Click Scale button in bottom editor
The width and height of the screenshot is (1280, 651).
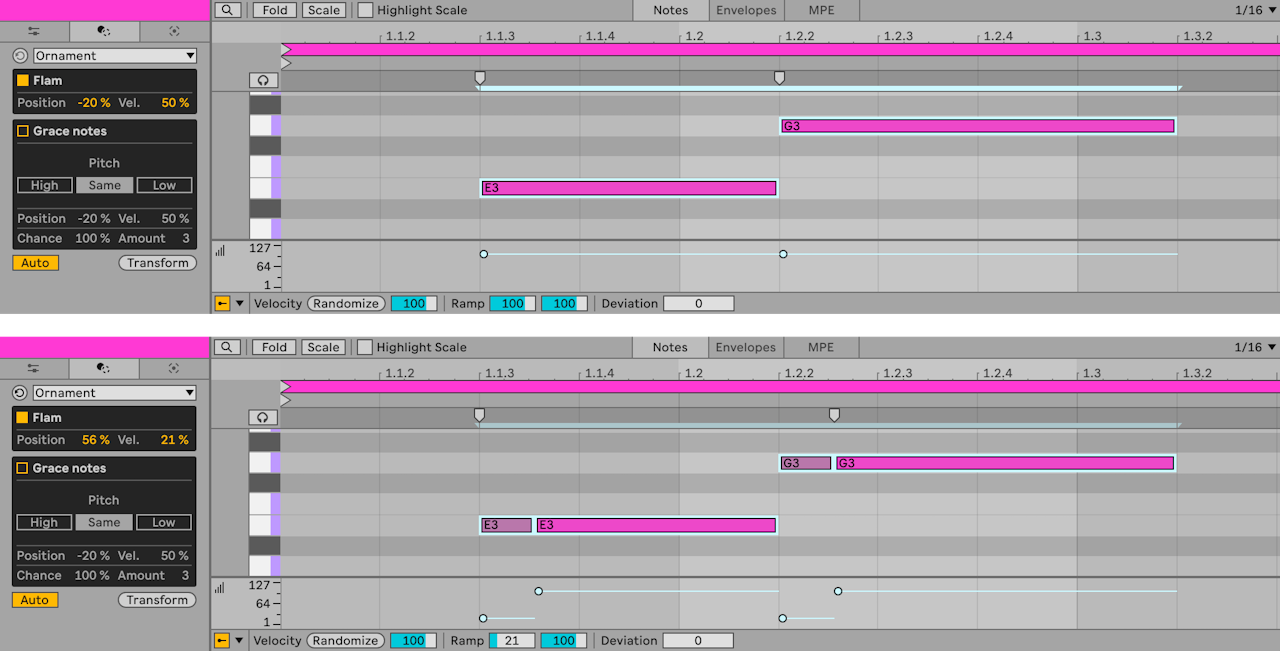point(323,347)
